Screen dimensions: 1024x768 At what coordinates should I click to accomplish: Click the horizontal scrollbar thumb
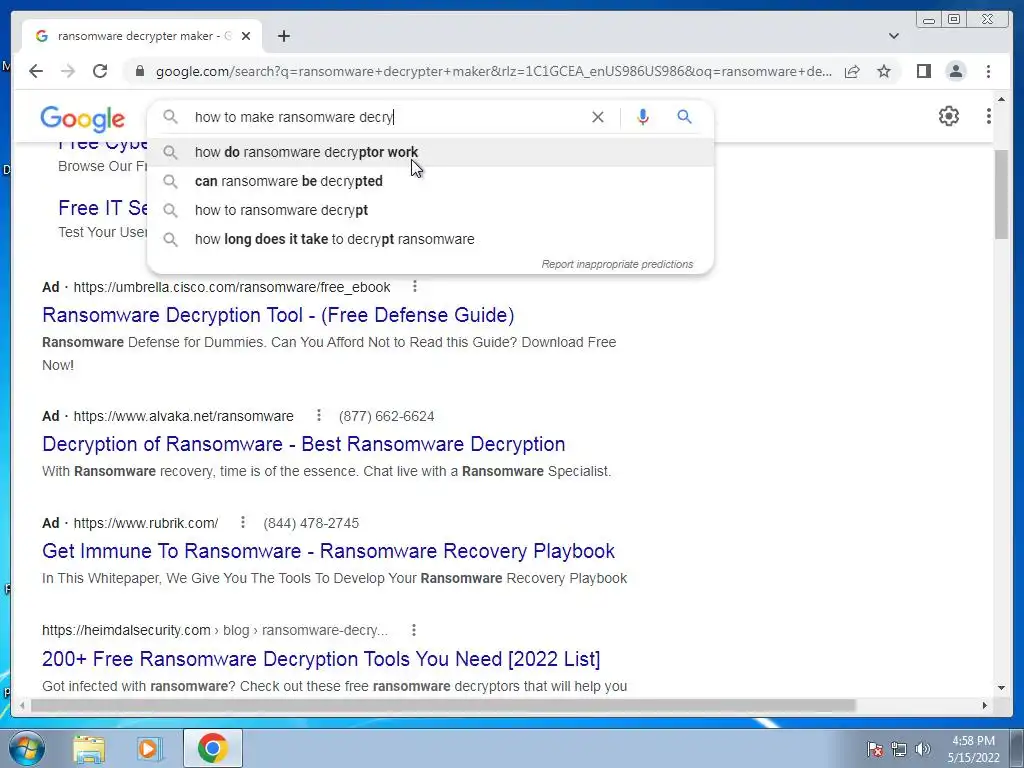click(x=443, y=705)
